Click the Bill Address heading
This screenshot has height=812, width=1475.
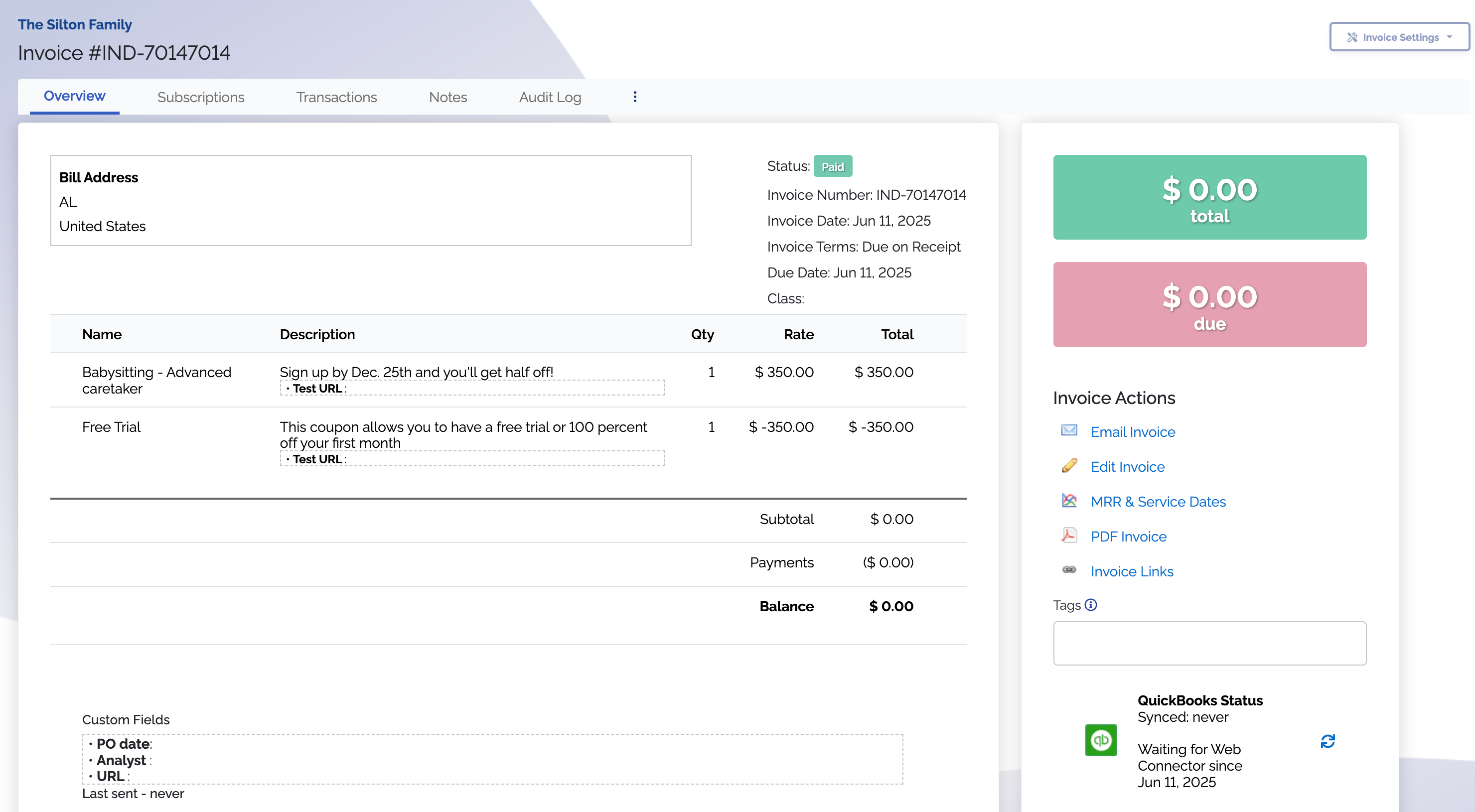[99, 177]
